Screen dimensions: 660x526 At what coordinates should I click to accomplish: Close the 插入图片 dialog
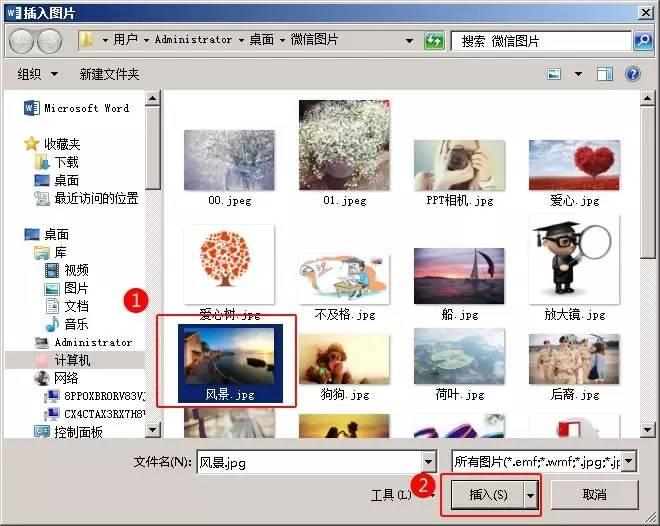646,13
